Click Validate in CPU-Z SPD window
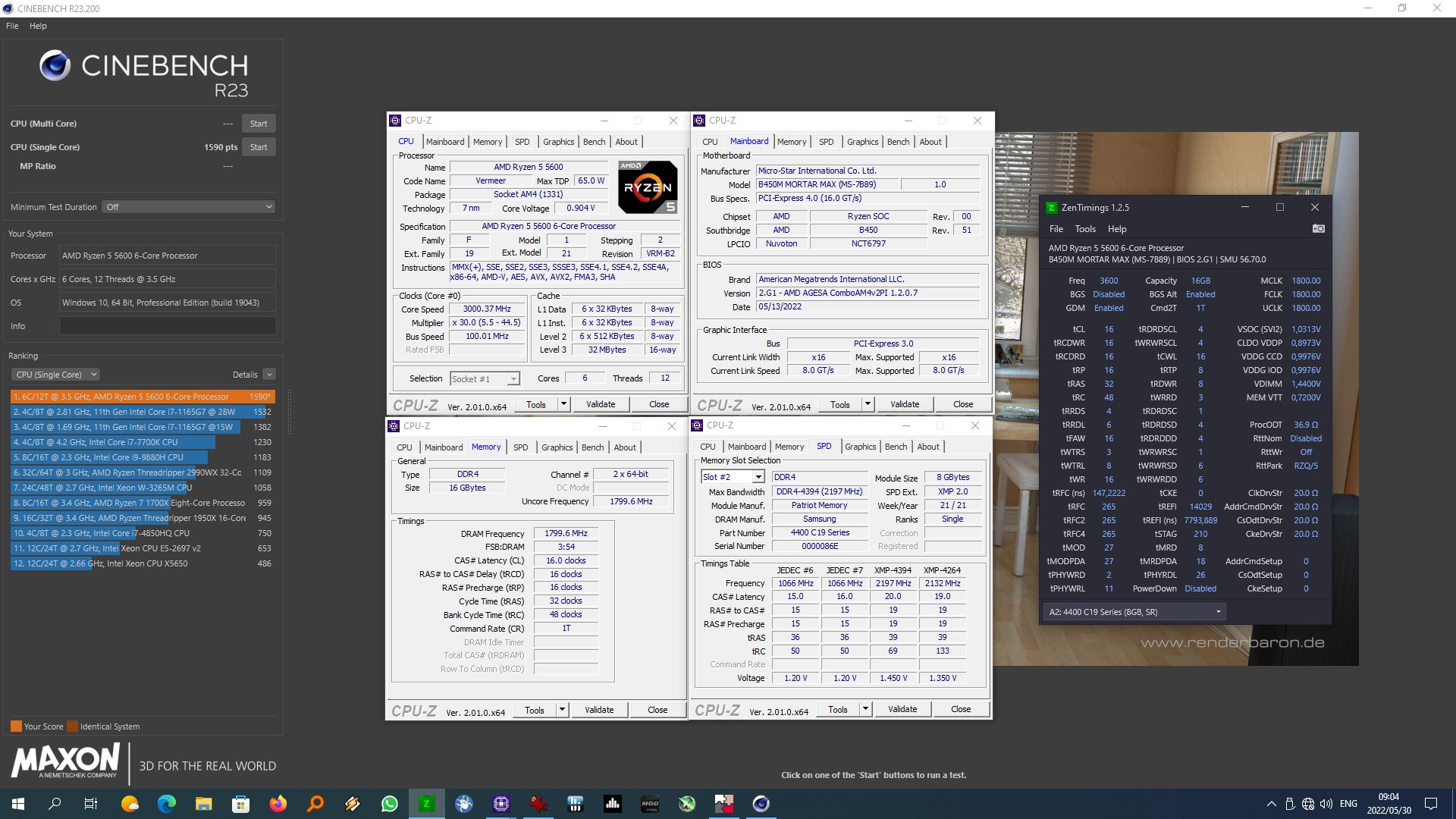The width and height of the screenshot is (1456, 819). click(x=902, y=709)
